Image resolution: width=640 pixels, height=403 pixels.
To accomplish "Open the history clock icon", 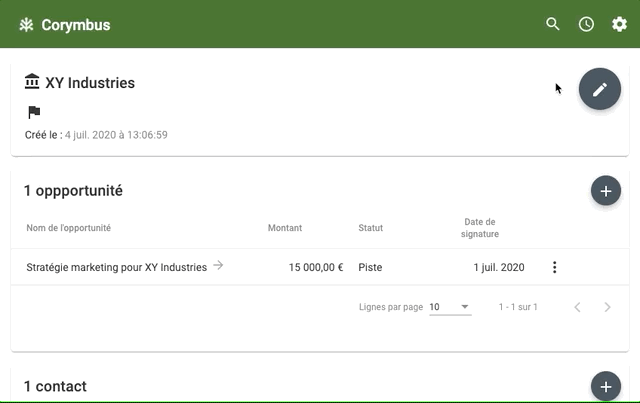I will (586, 24).
